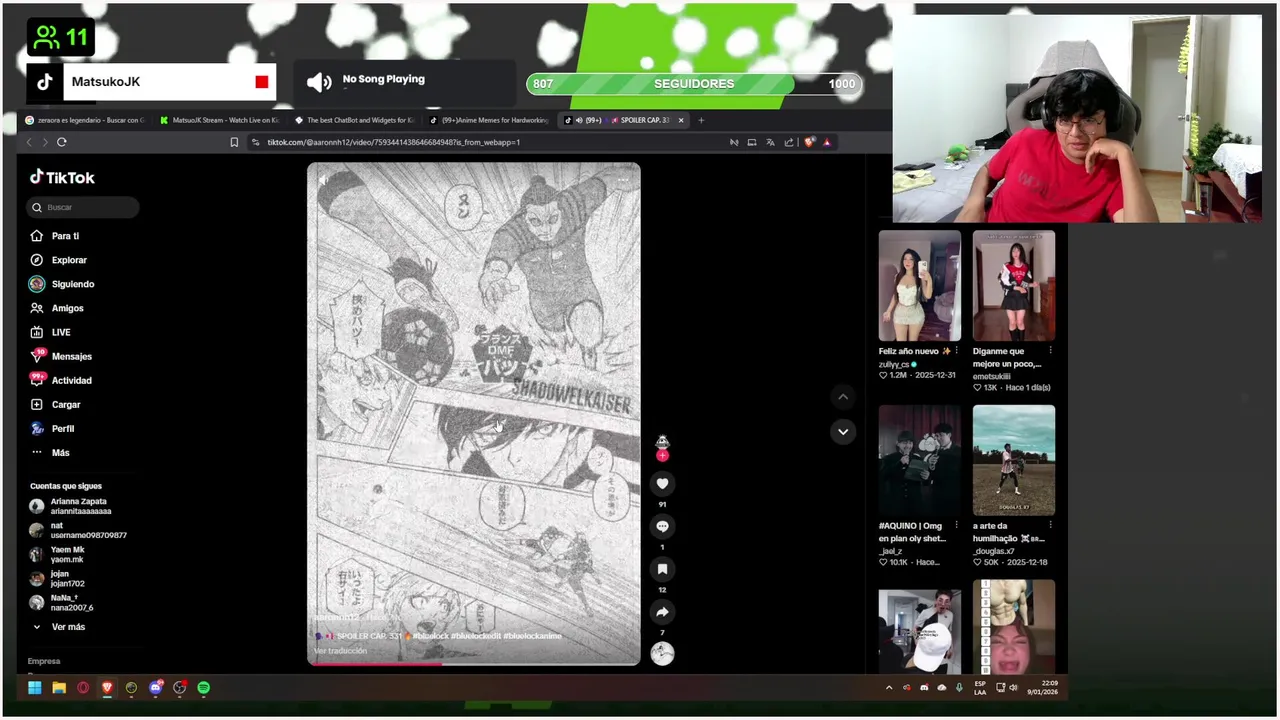Open the Explorar section
Image resolution: width=1280 pixels, height=720 pixels.
tap(58, 260)
